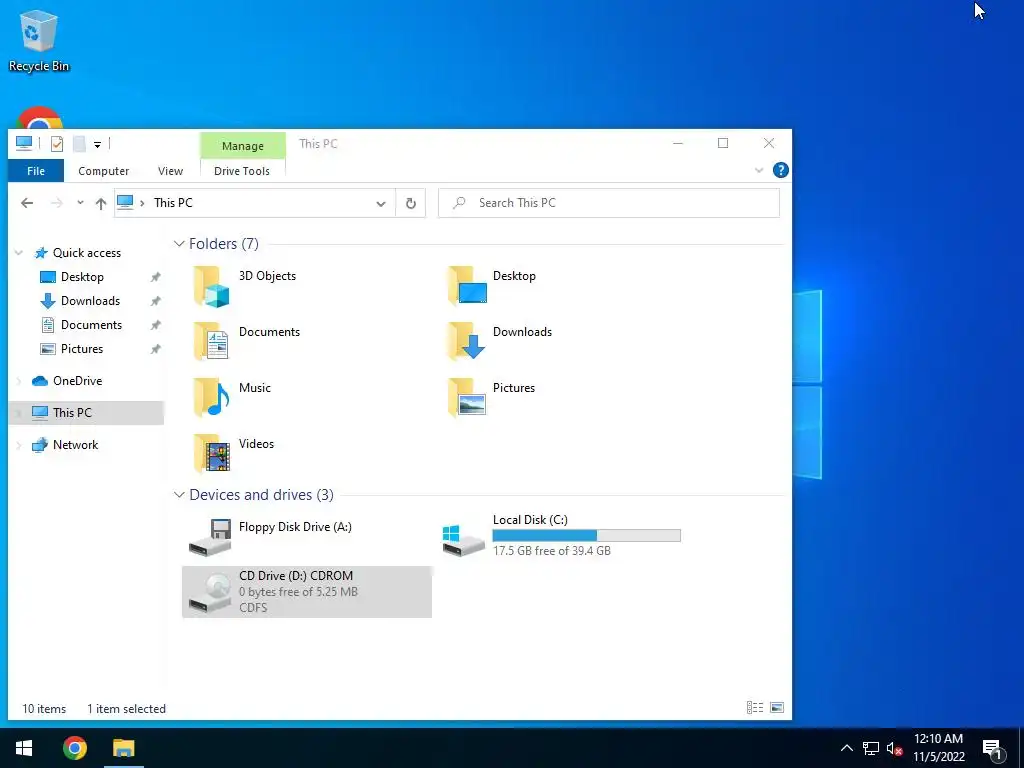
Task: Click the muted volume tray icon
Action: tap(895, 748)
